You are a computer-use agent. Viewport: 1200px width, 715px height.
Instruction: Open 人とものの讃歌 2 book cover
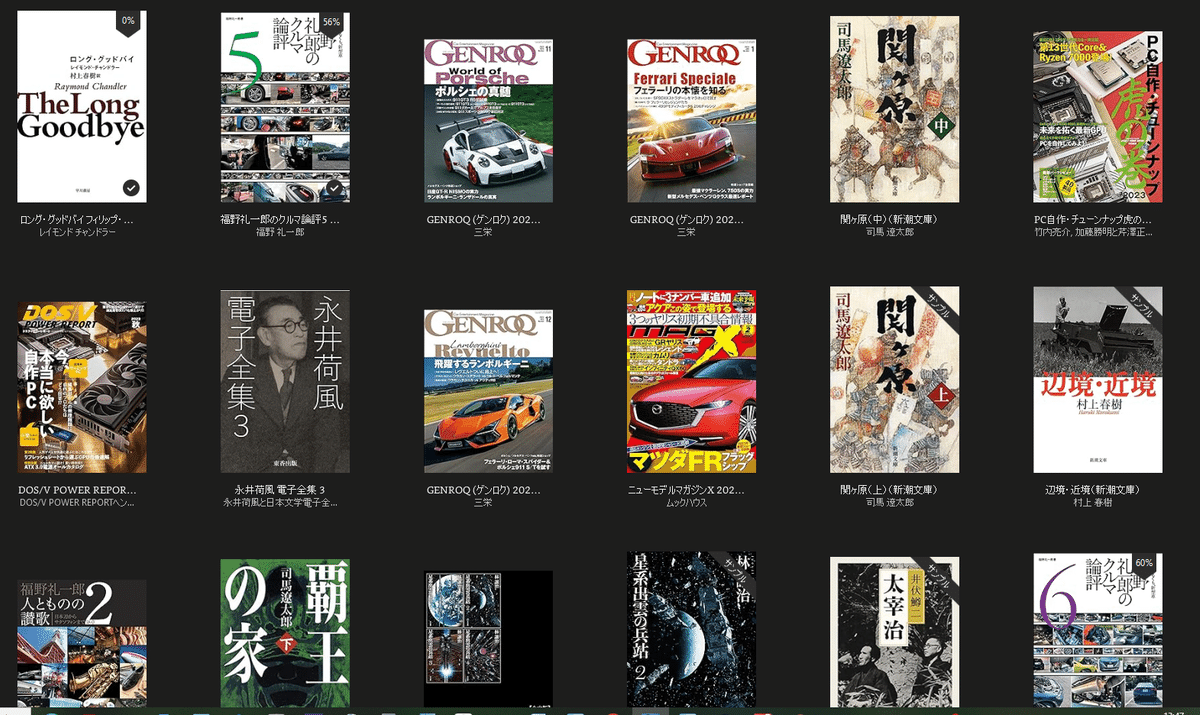82,644
